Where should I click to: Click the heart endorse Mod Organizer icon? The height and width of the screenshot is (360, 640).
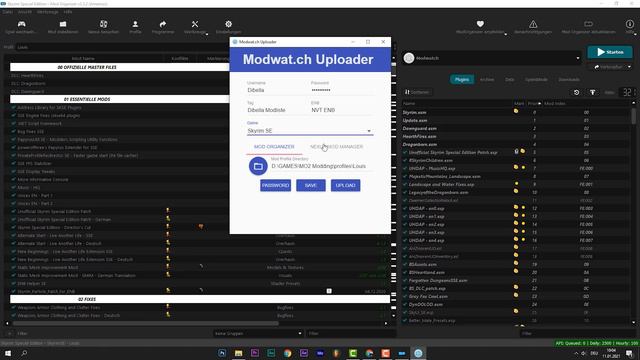(480, 24)
